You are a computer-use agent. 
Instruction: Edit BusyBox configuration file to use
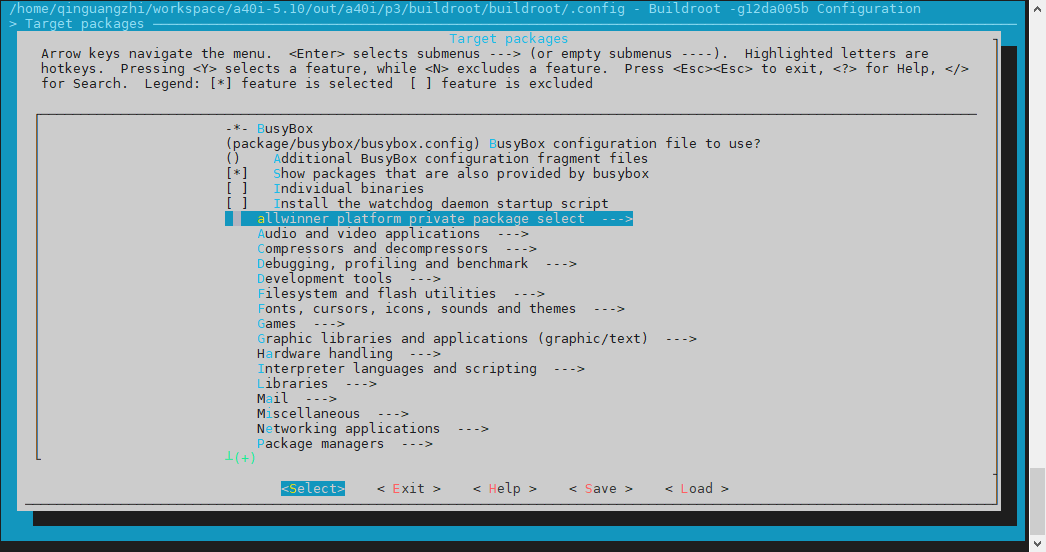pos(493,144)
